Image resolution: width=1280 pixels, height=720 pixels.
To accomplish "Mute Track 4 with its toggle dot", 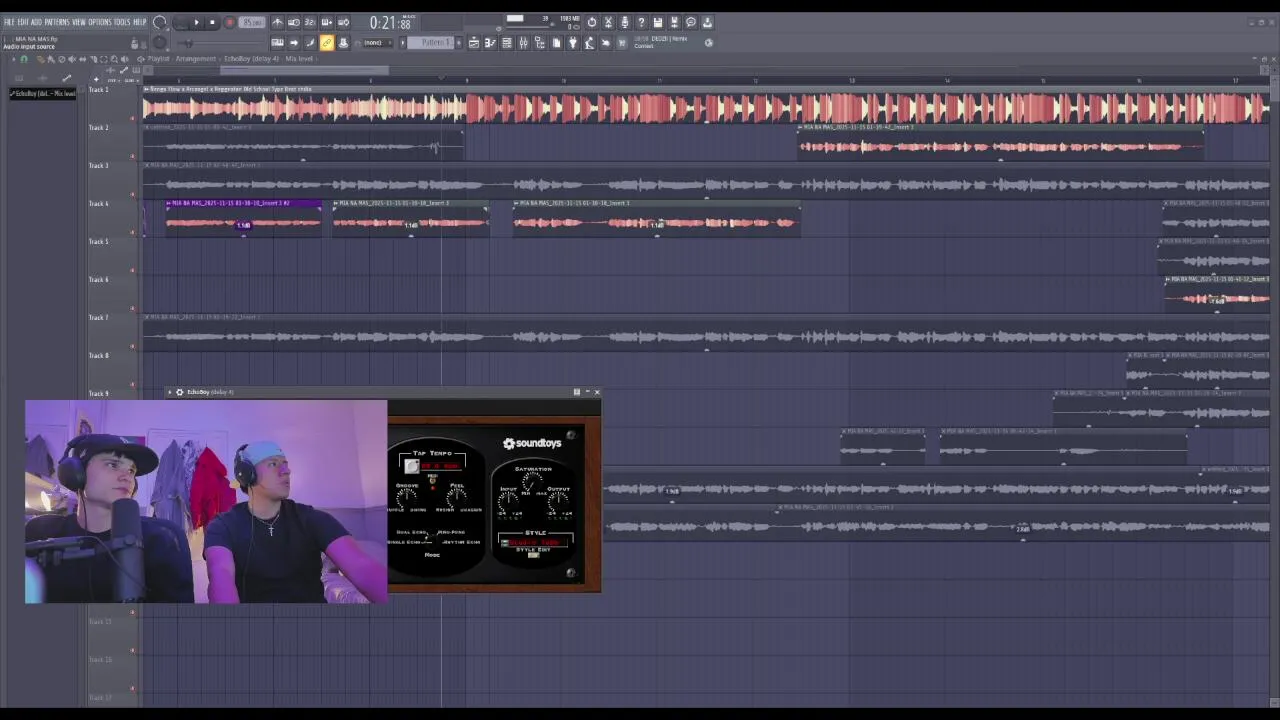I will coord(132,232).
